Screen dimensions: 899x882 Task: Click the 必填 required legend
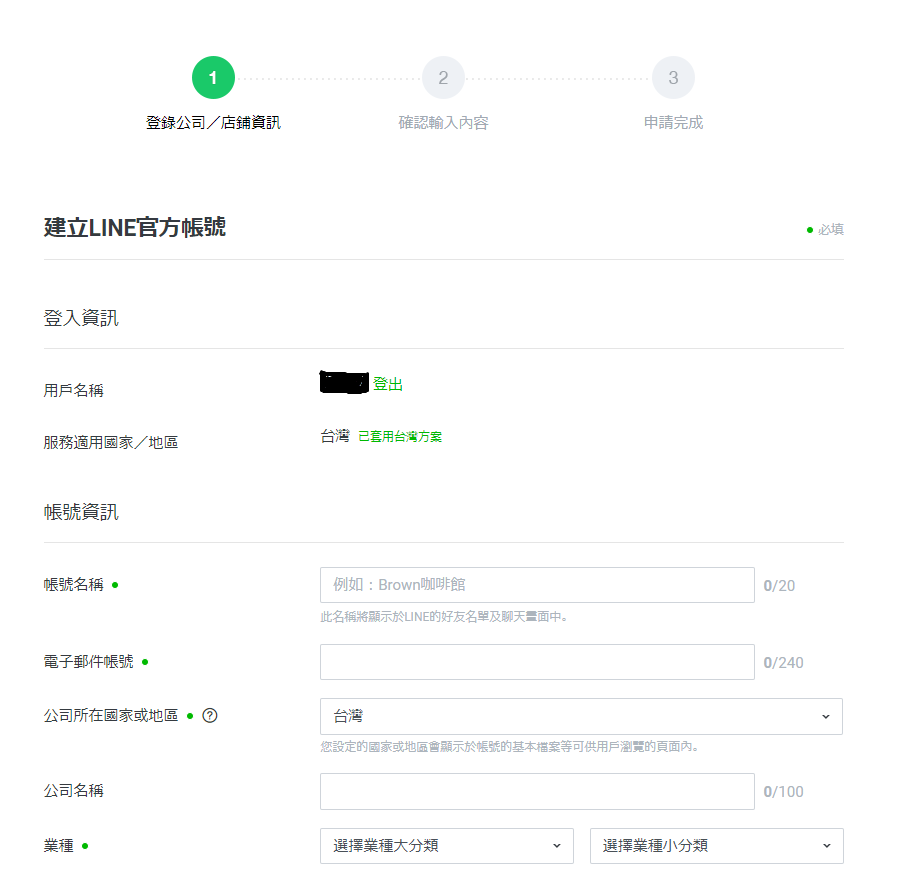coord(830,229)
